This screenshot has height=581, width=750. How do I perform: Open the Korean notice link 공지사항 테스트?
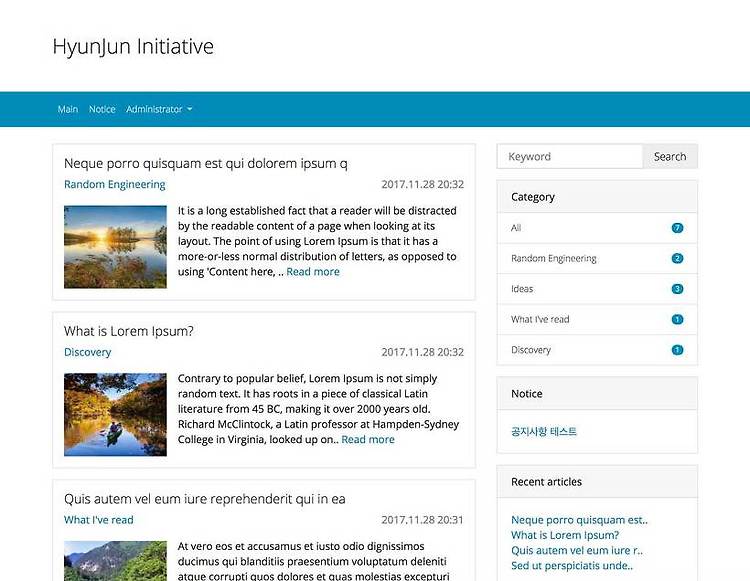pyautogui.click(x=544, y=431)
